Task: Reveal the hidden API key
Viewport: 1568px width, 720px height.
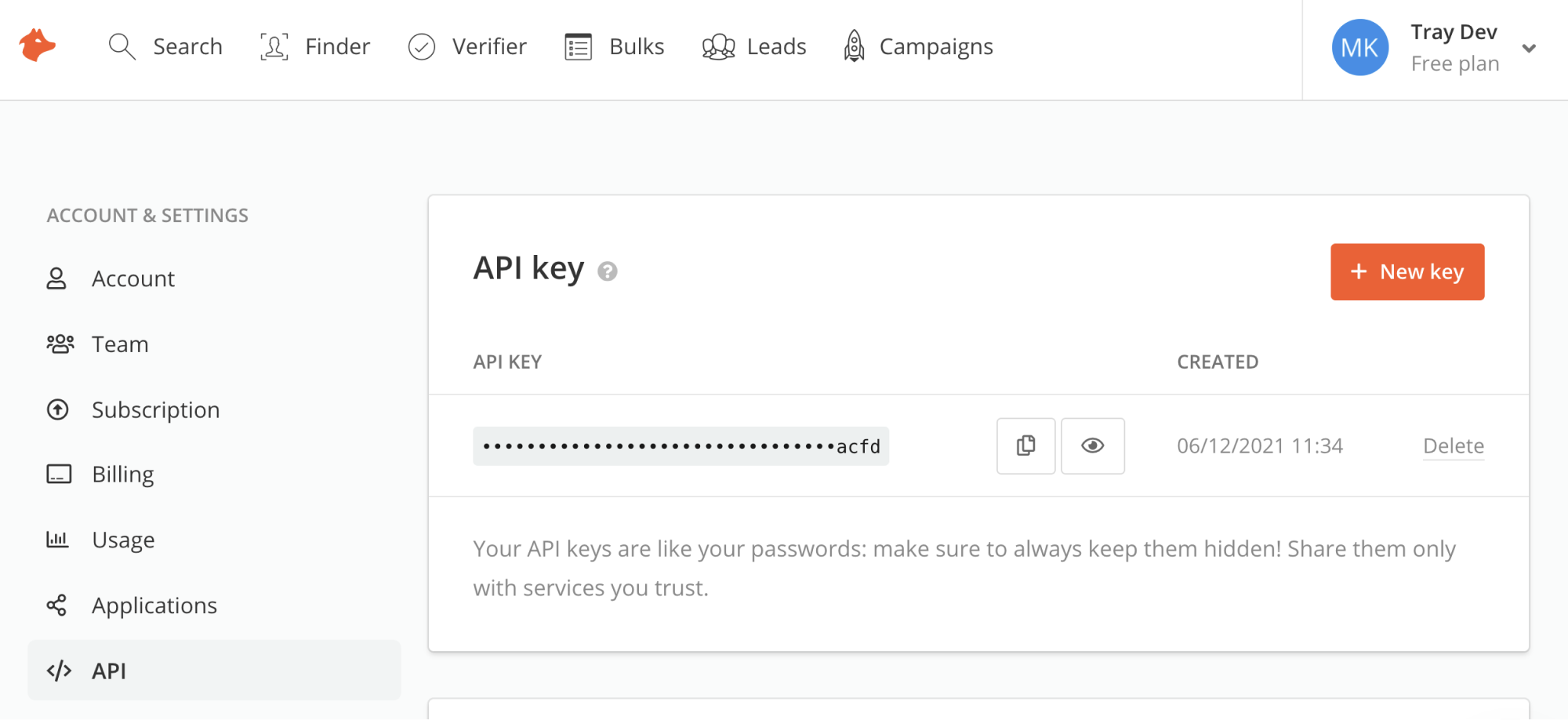Action: pyautogui.click(x=1093, y=445)
